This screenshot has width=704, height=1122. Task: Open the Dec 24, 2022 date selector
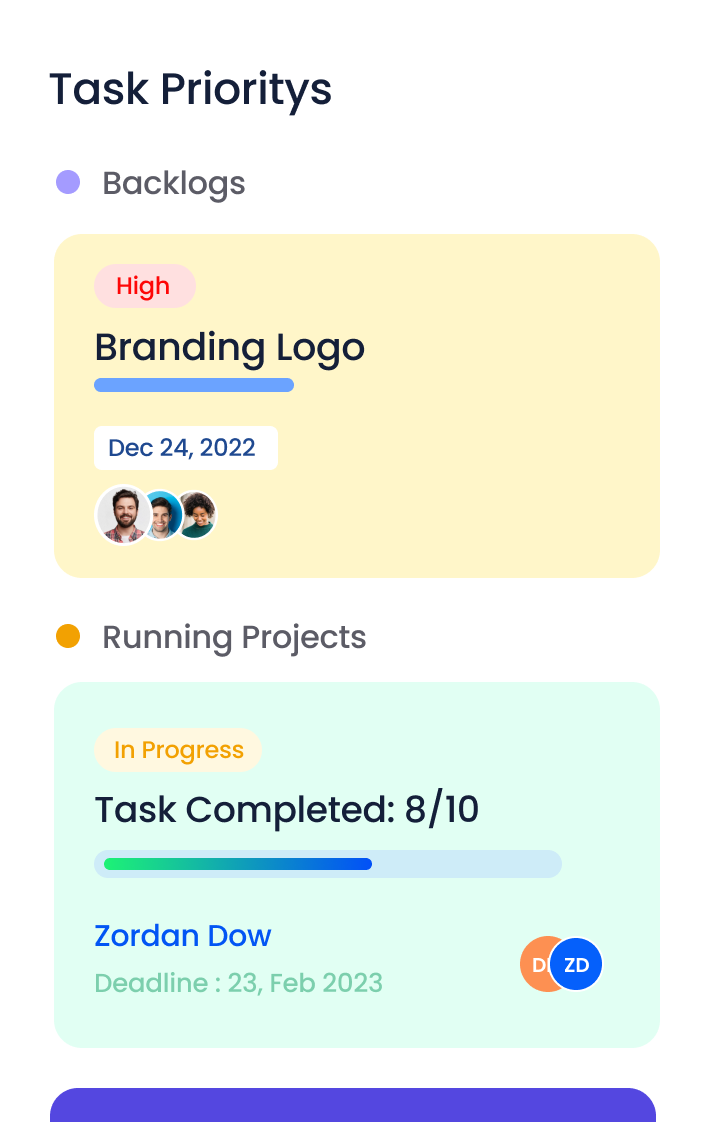186,448
